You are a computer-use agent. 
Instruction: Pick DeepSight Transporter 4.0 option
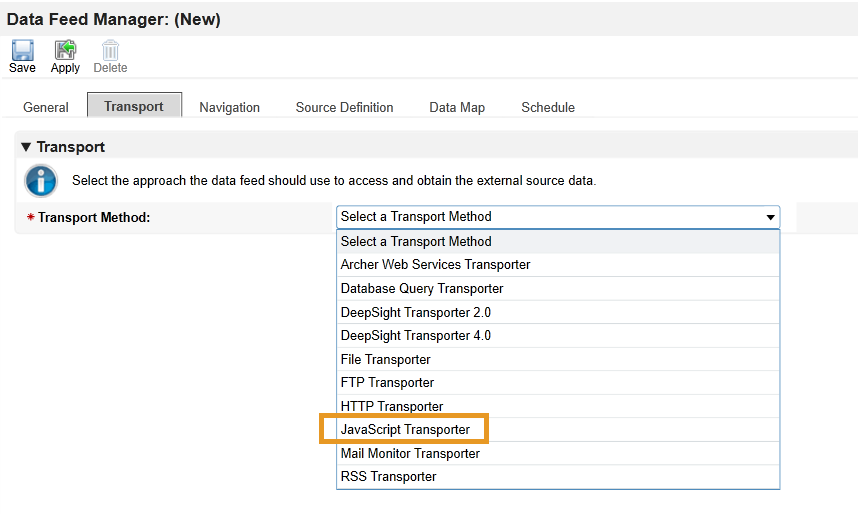point(558,336)
